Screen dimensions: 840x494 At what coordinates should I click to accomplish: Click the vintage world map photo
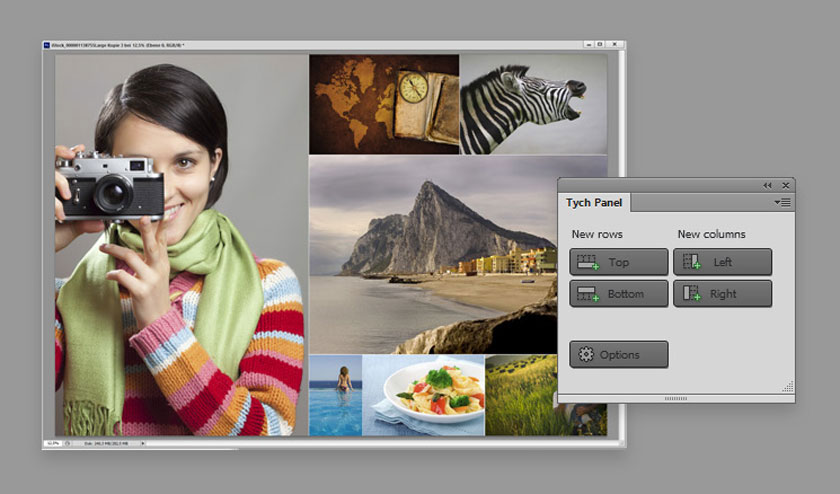pos(384,104)
